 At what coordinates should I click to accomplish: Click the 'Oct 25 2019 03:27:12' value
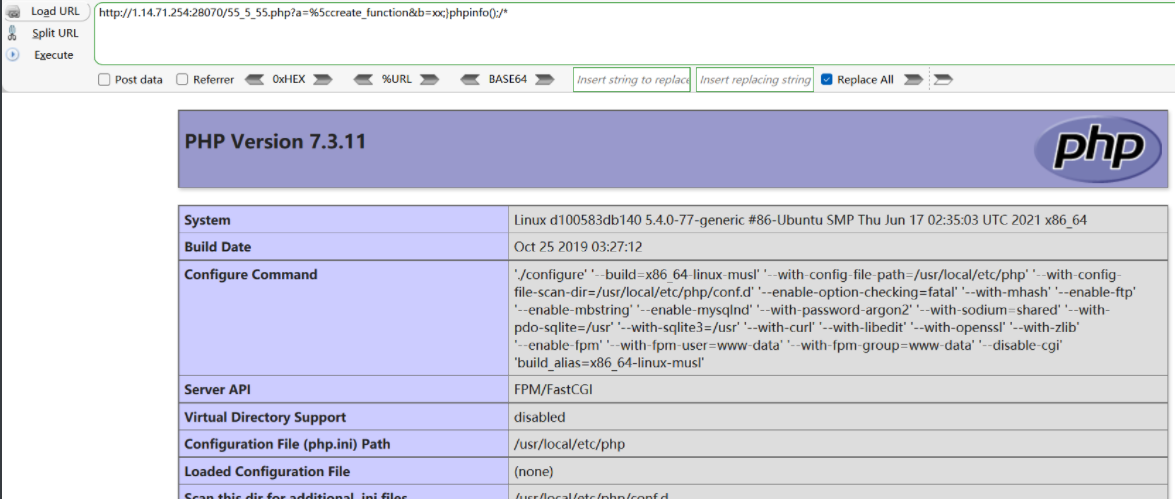click(579, 247)
